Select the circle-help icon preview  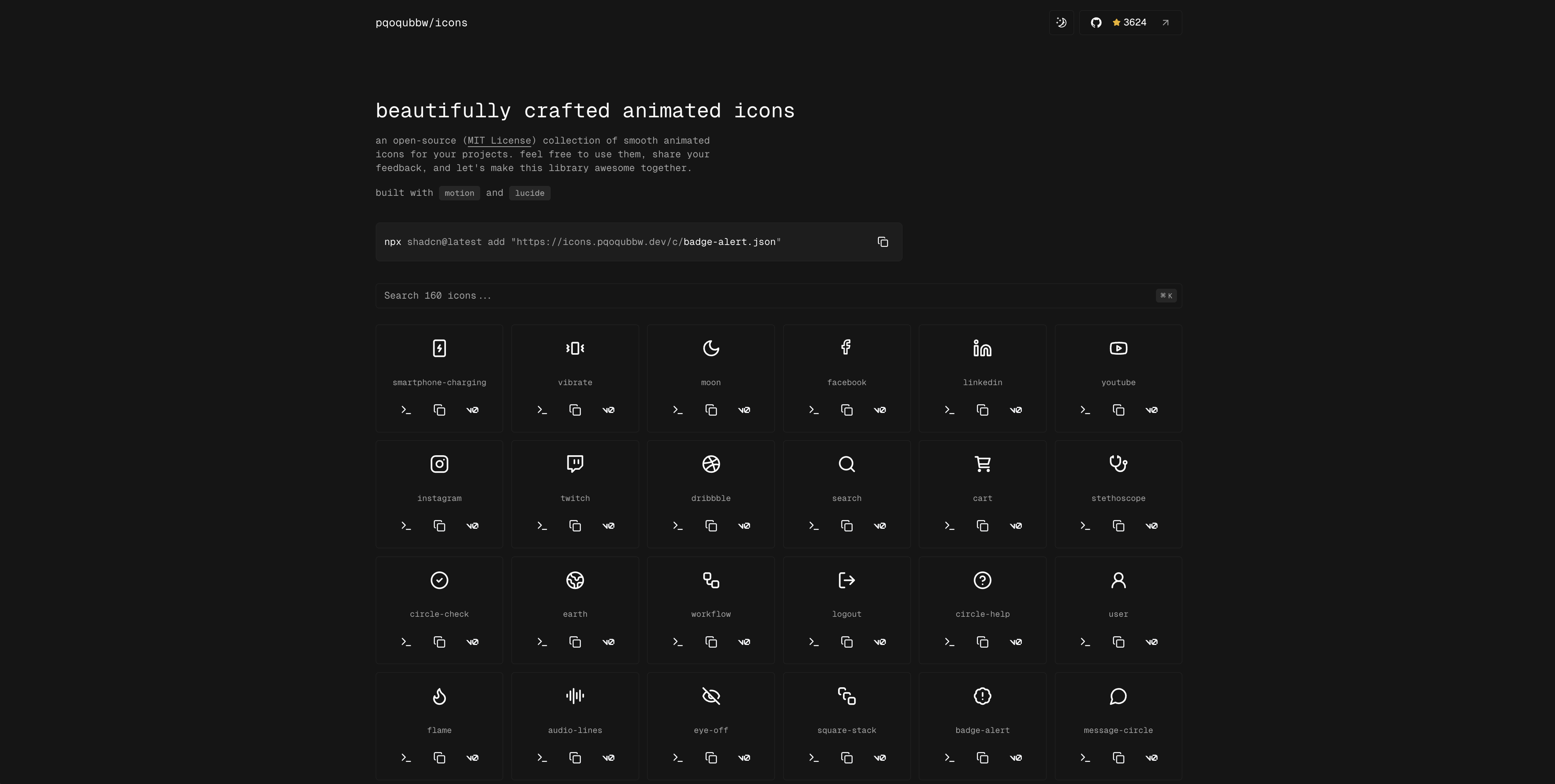coord(983,580)
